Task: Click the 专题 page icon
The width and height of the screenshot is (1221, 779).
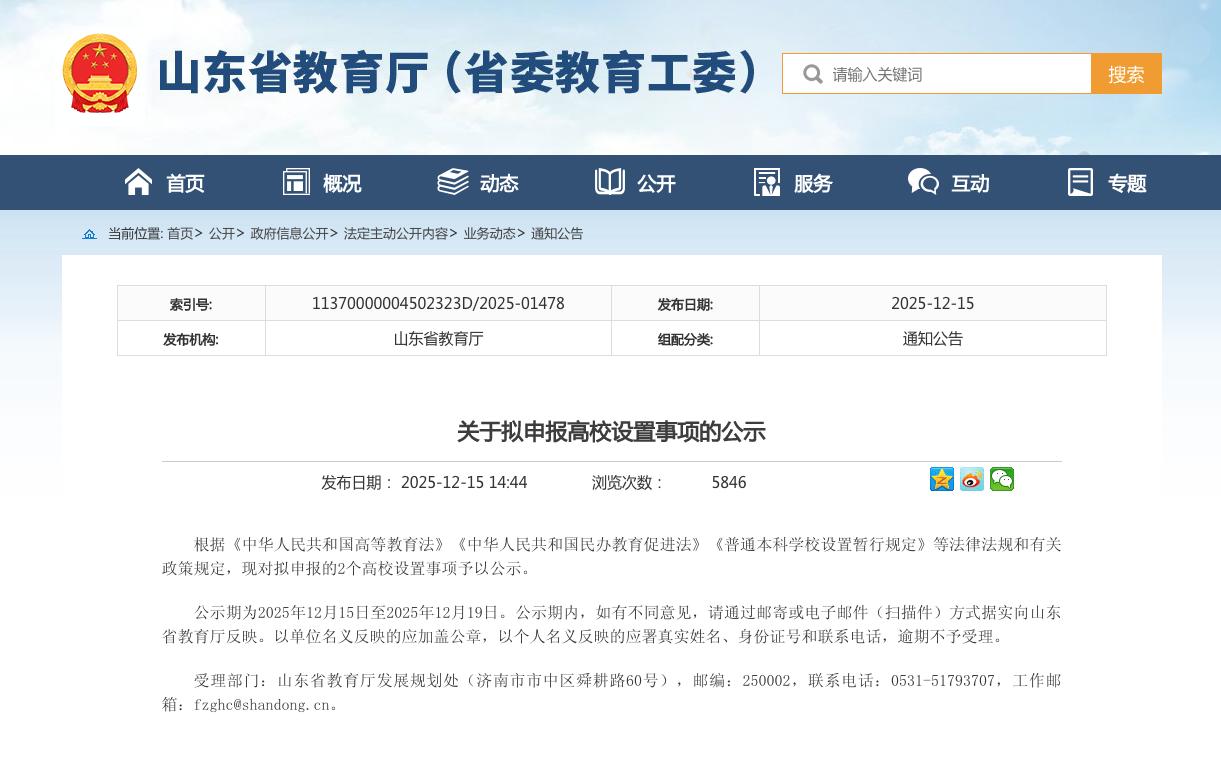Action: pyautogui.click(x=1081, y=182)
